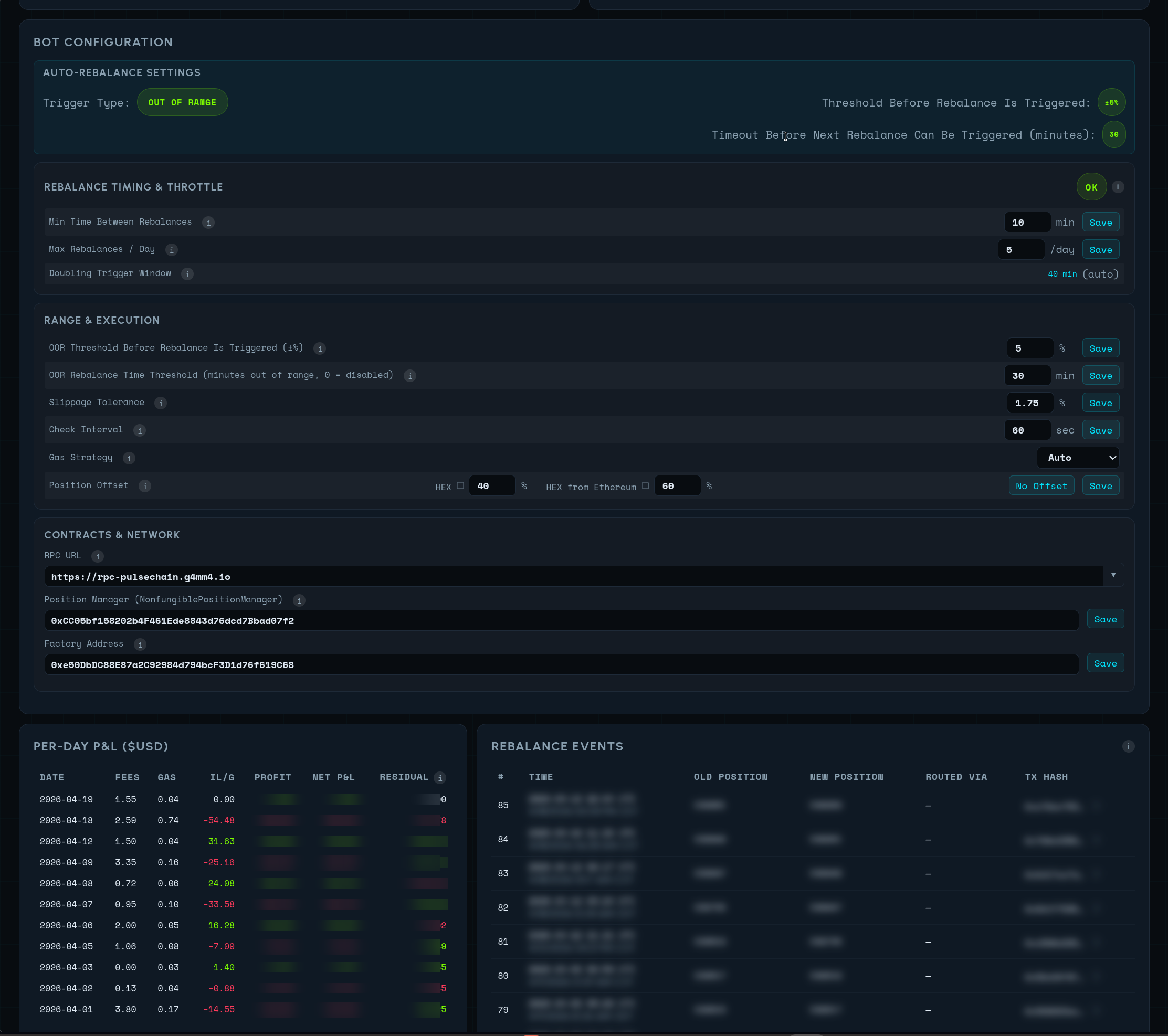Save the Factory Address field

coord(1104,663)
